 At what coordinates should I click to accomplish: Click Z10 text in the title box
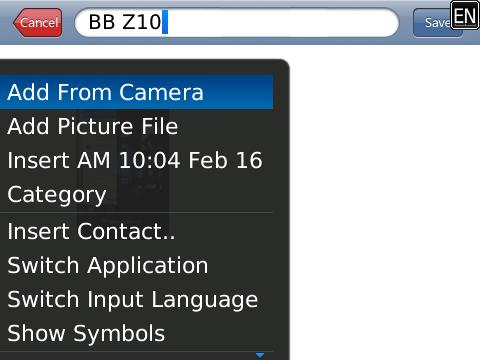tap(142, 22)
